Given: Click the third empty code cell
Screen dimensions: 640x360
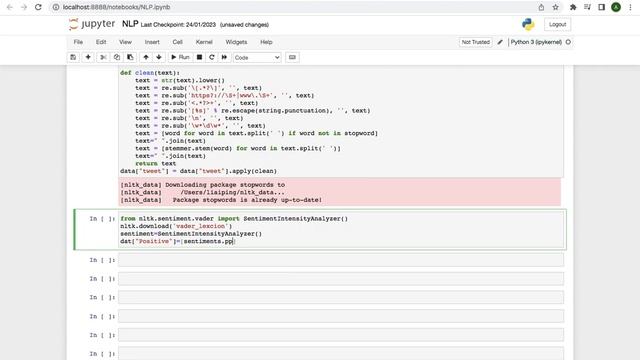Looking at the screenshot, I should tap(341, 298).
